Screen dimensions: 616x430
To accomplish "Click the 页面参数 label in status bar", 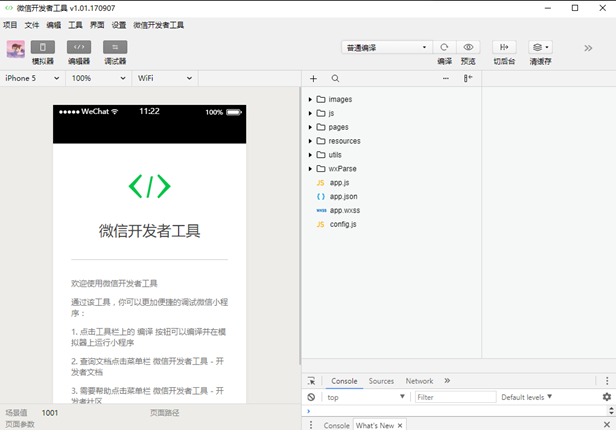I will pyautogui.click(x=20, y=425).
